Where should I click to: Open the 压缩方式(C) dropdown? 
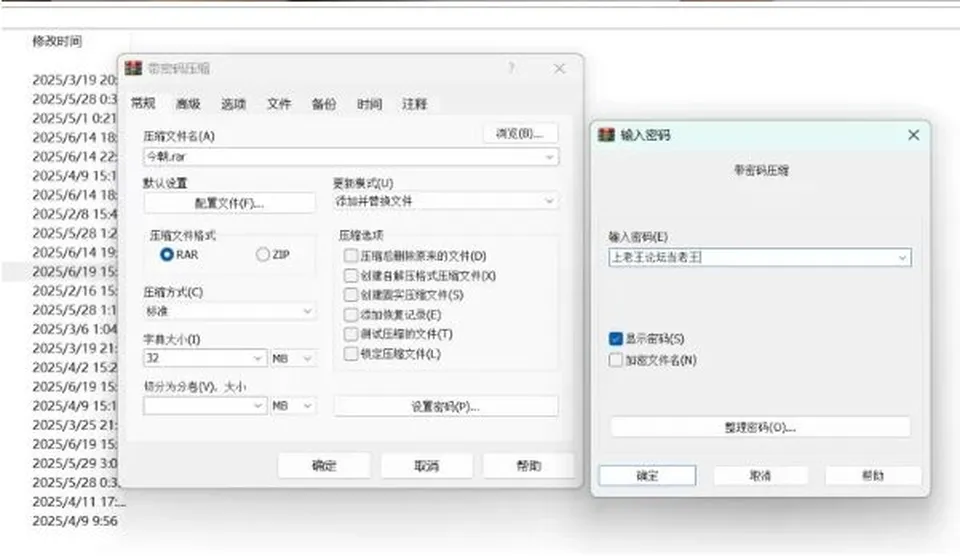point(230,311)
